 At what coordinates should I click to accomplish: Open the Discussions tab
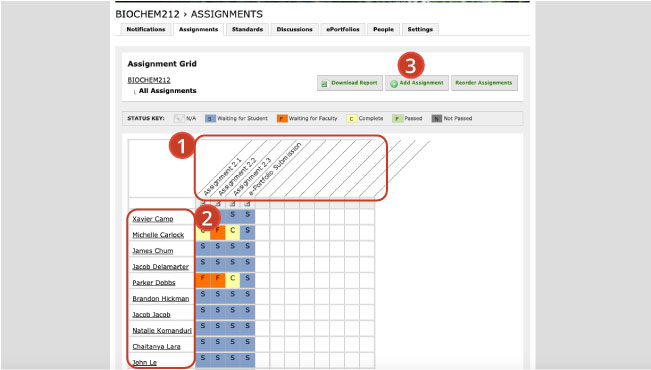pos(294,29)
